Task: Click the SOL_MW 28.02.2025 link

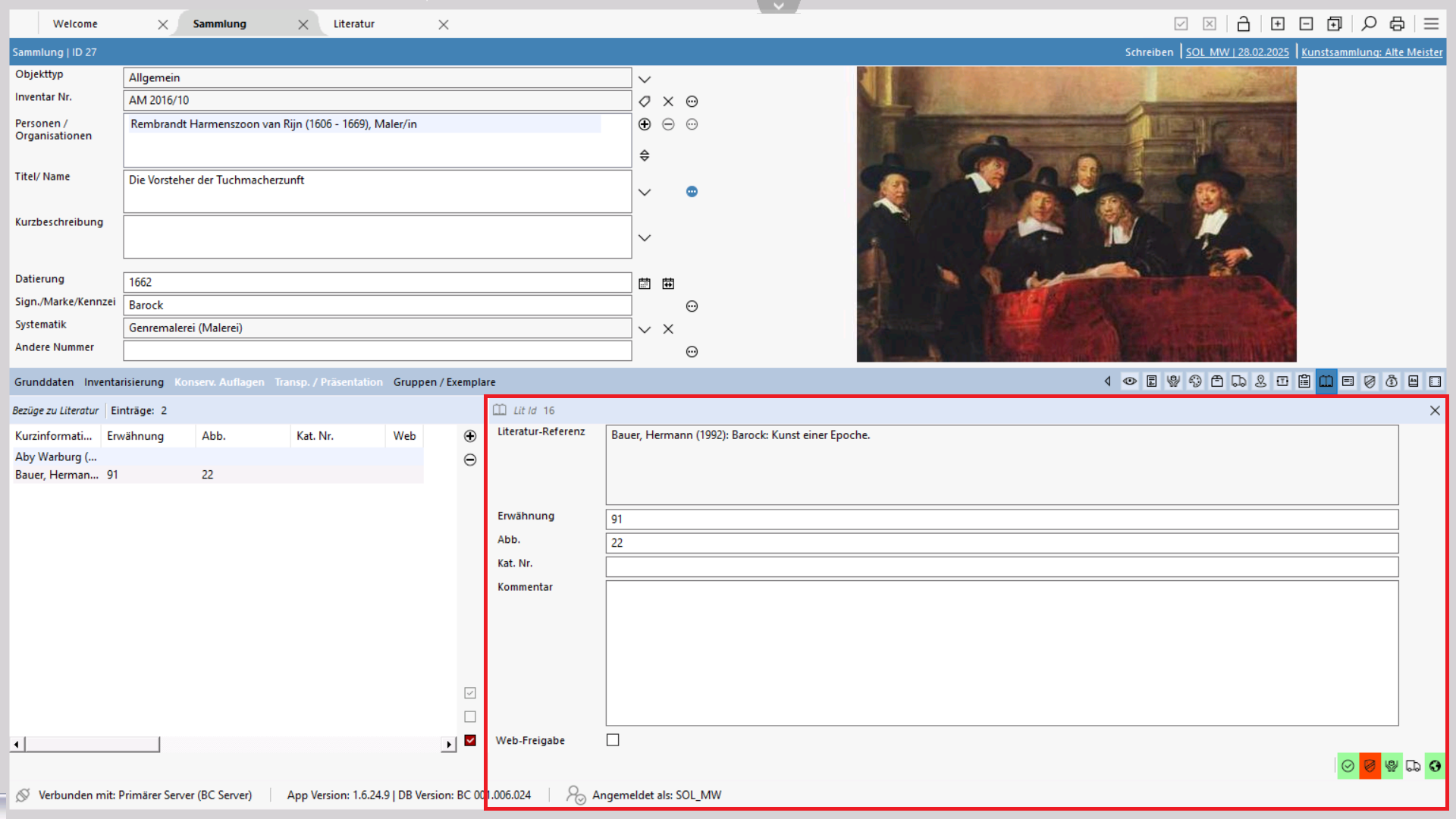Action: tap(1237, 52)
